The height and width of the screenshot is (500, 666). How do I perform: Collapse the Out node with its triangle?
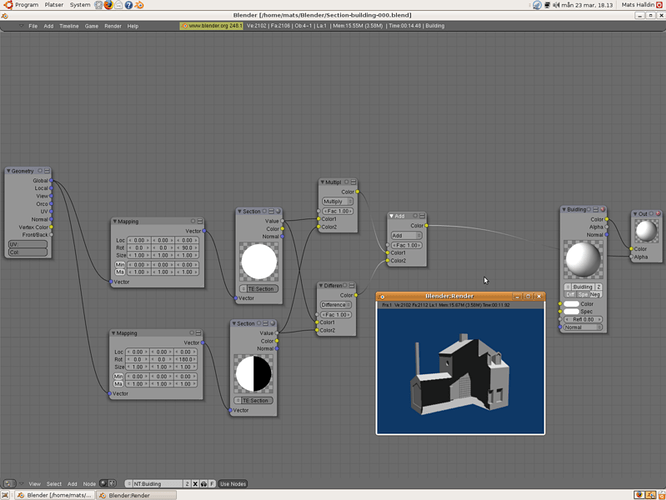(635, 214)
